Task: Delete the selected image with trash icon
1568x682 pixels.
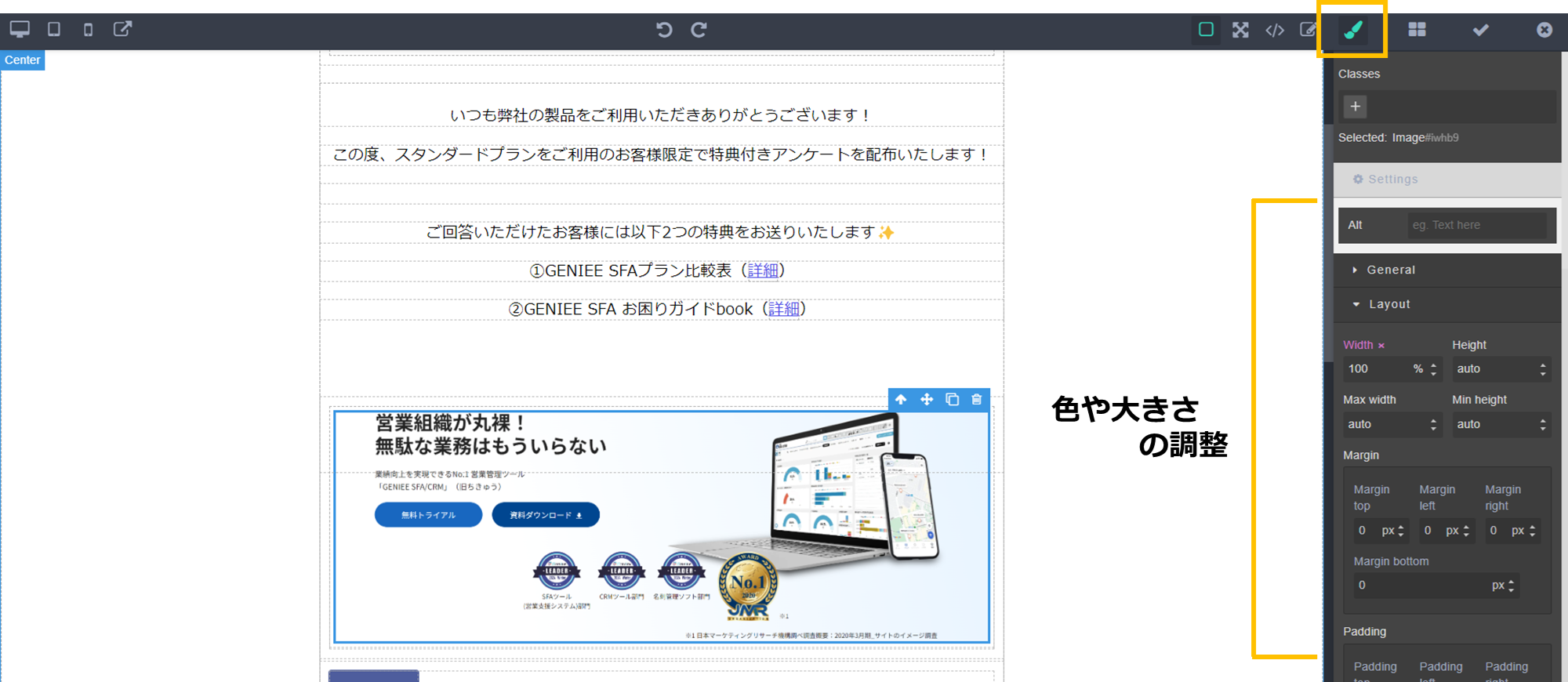Action: 977,400
